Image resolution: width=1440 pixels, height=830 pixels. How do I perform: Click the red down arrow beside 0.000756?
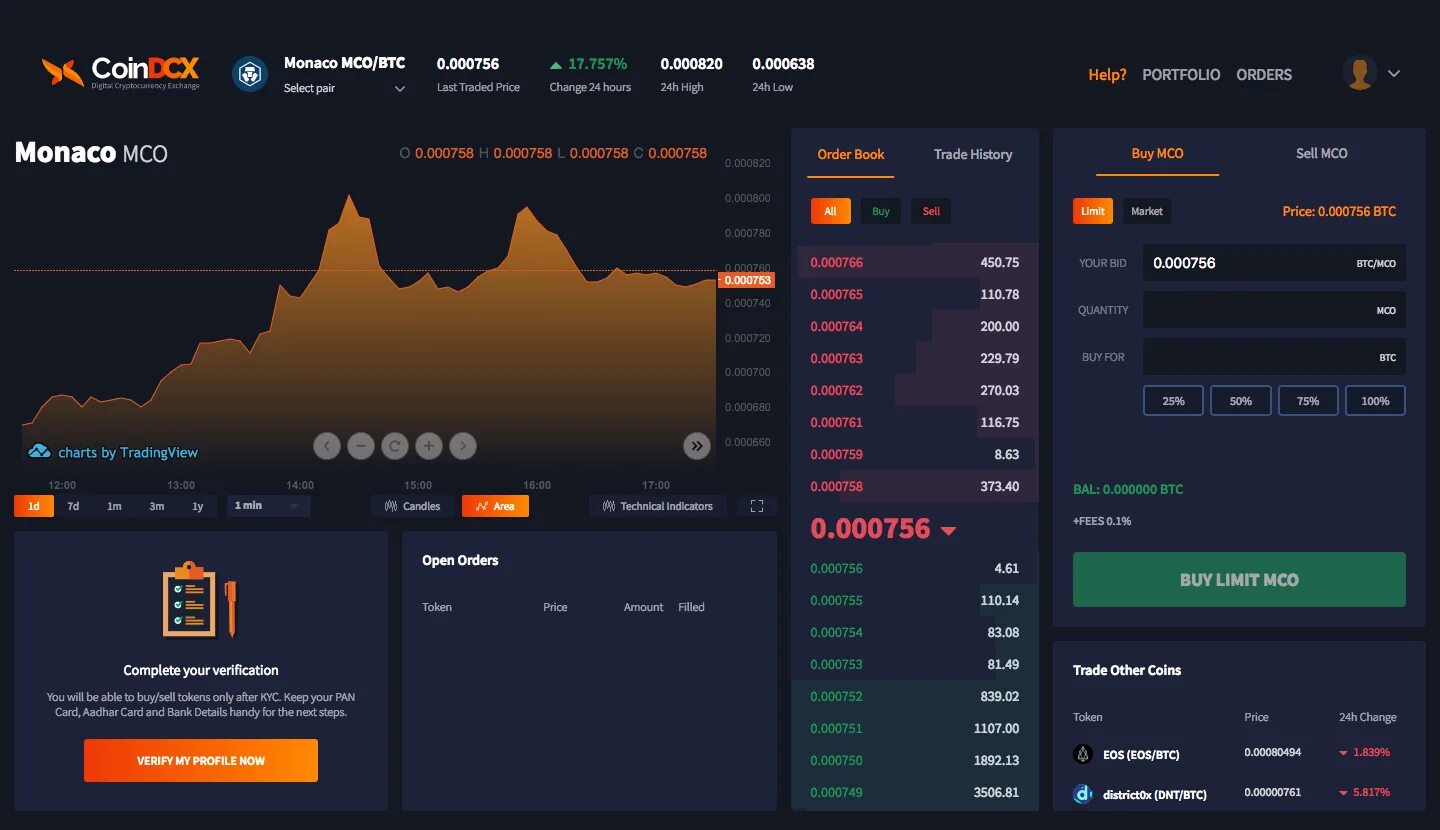(948, 530)
